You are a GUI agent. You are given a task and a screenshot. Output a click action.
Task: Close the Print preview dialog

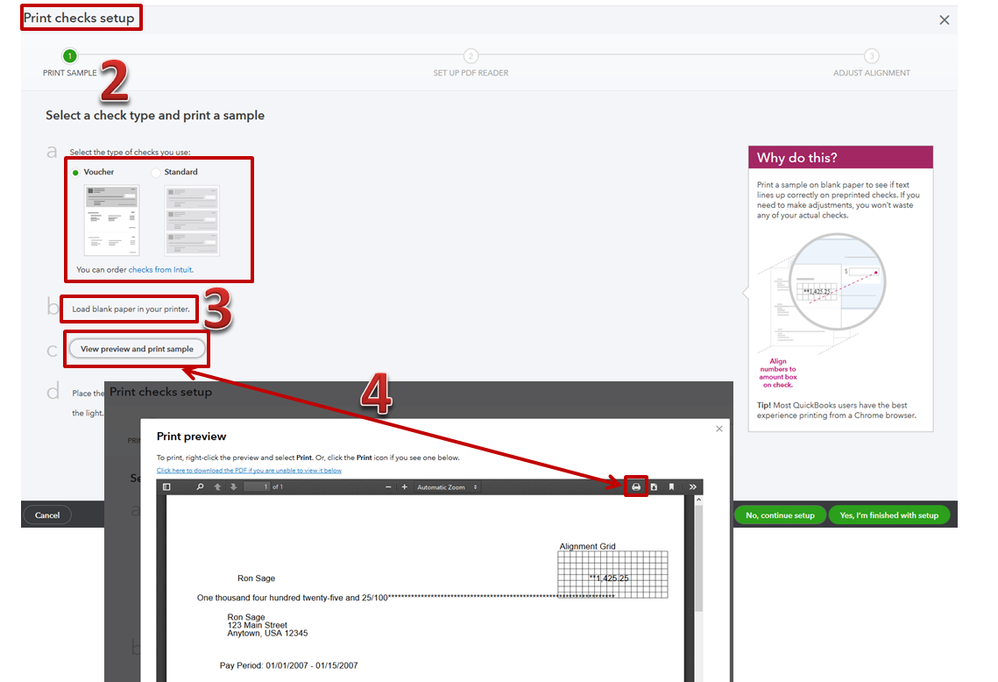719,429
